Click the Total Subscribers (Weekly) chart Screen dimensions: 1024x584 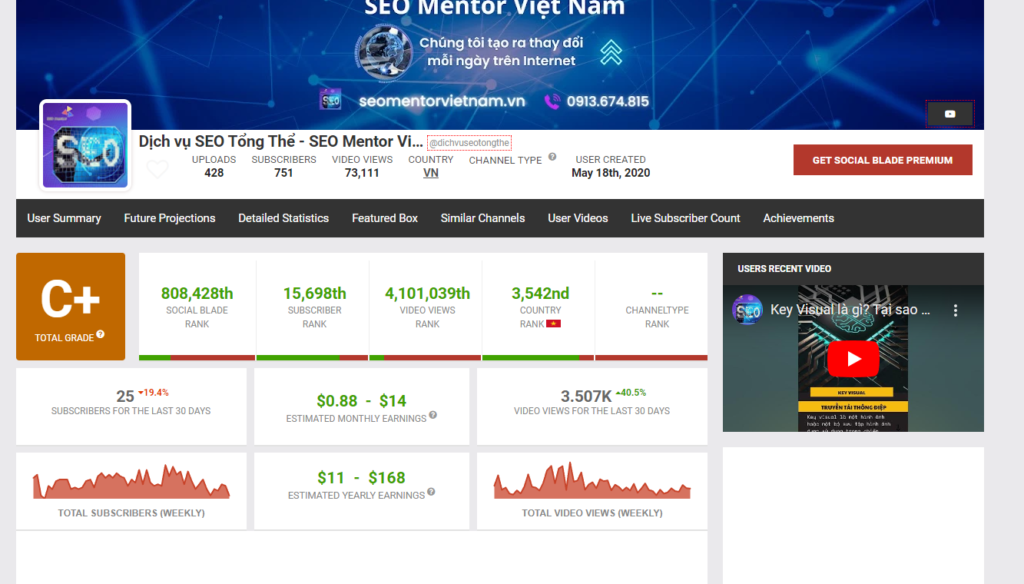131,482
